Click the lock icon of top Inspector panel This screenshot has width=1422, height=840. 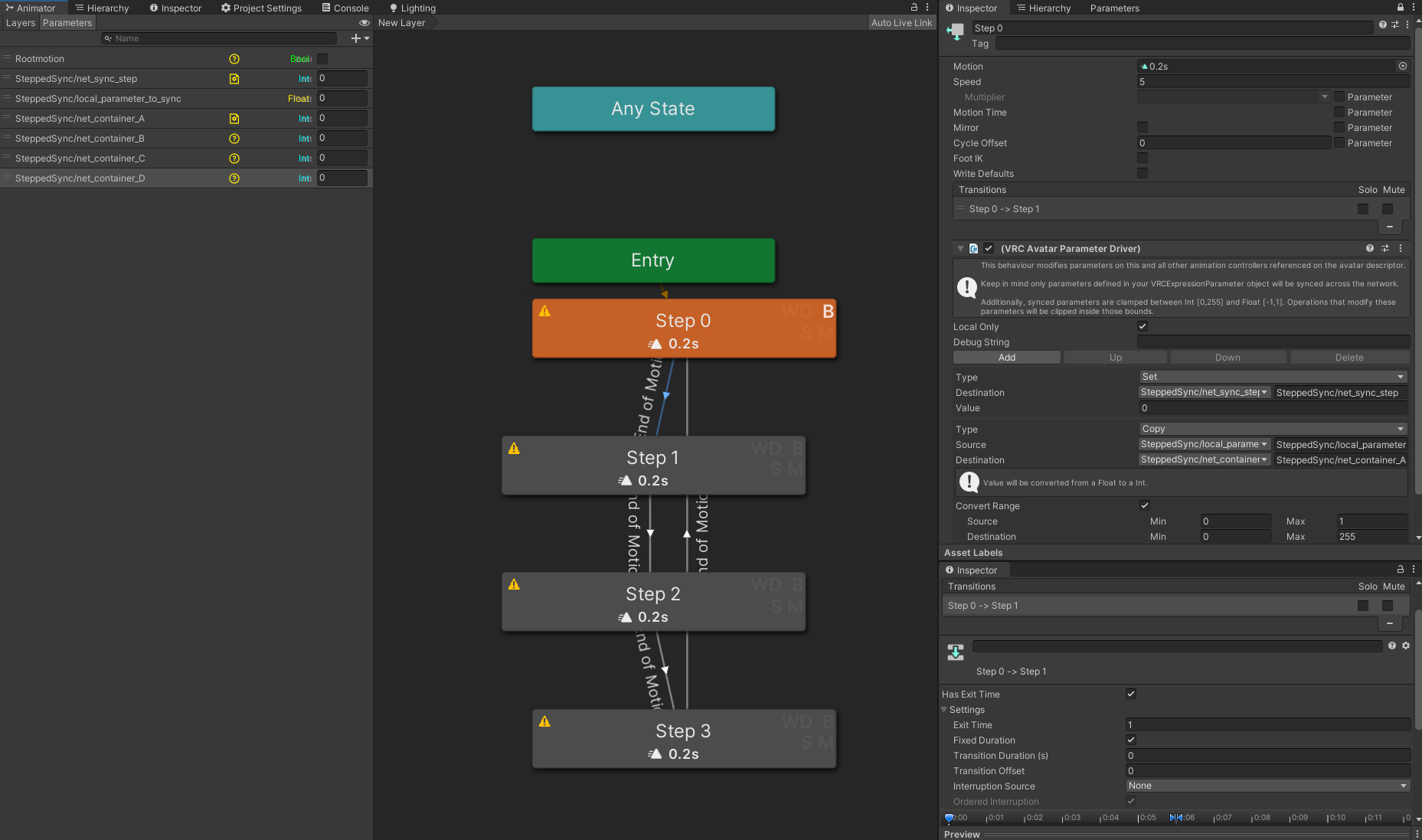pos(1401,7)
